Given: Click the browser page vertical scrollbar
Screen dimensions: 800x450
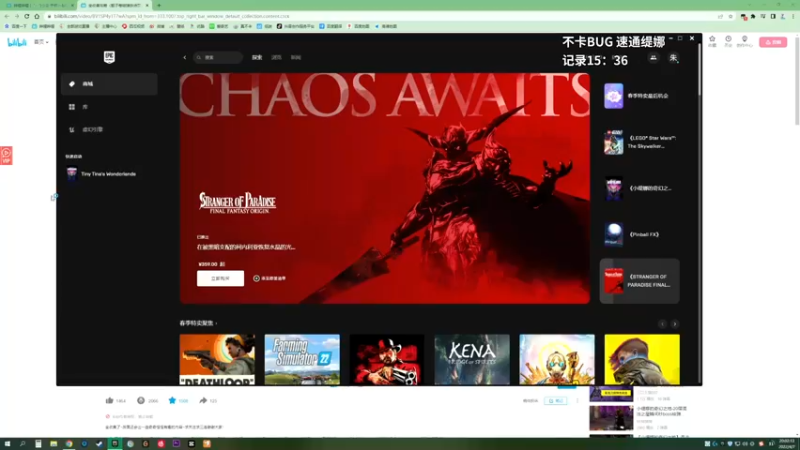Looking at the screenshot, I should pos(797,79).
